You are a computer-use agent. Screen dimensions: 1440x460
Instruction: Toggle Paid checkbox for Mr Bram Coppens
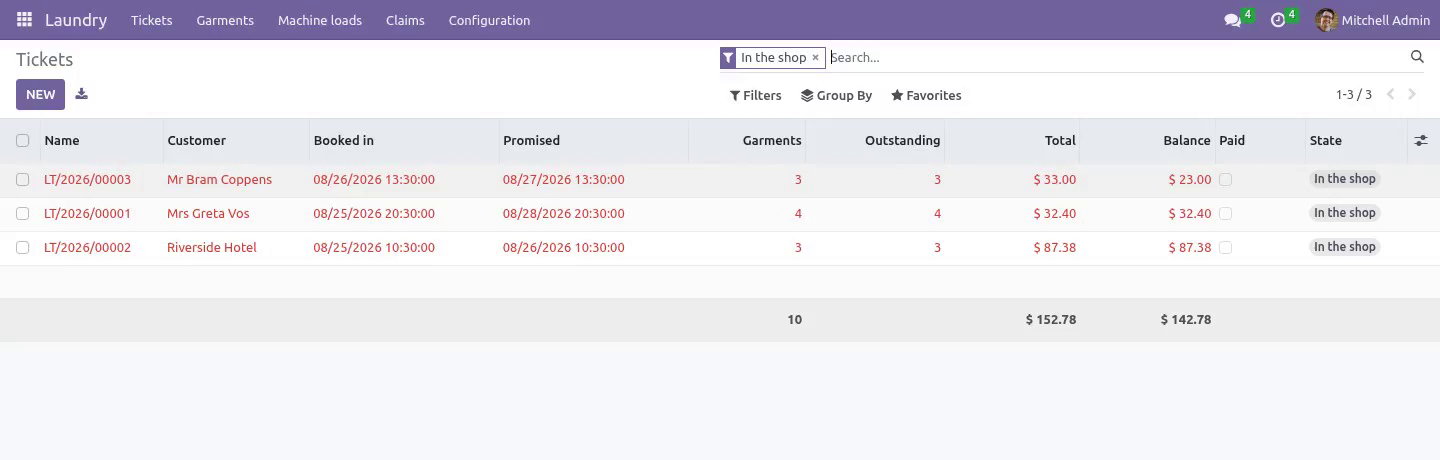(x=1226, y=180)
